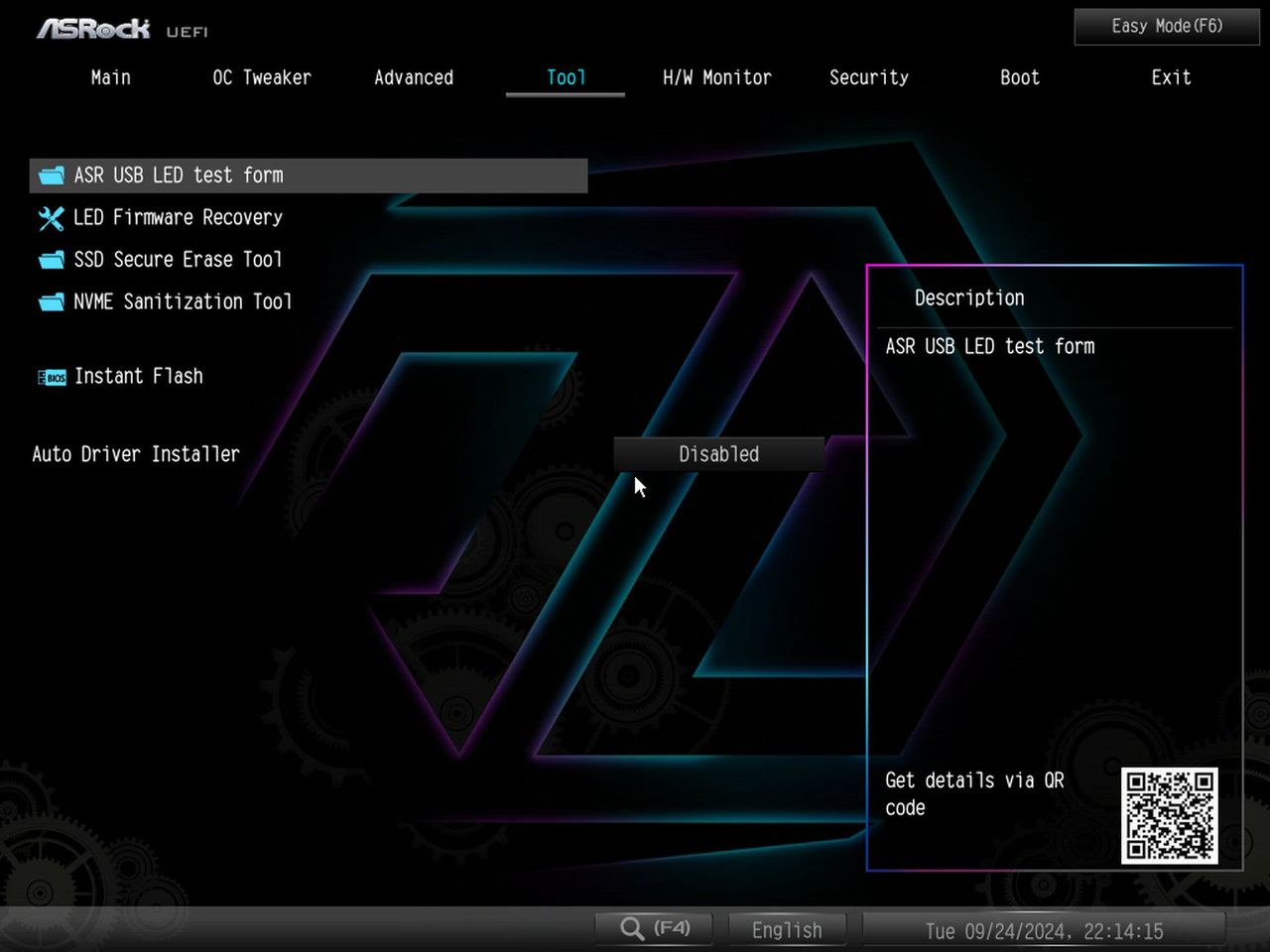Click the search magnifier (F4) button

[655, 929]
